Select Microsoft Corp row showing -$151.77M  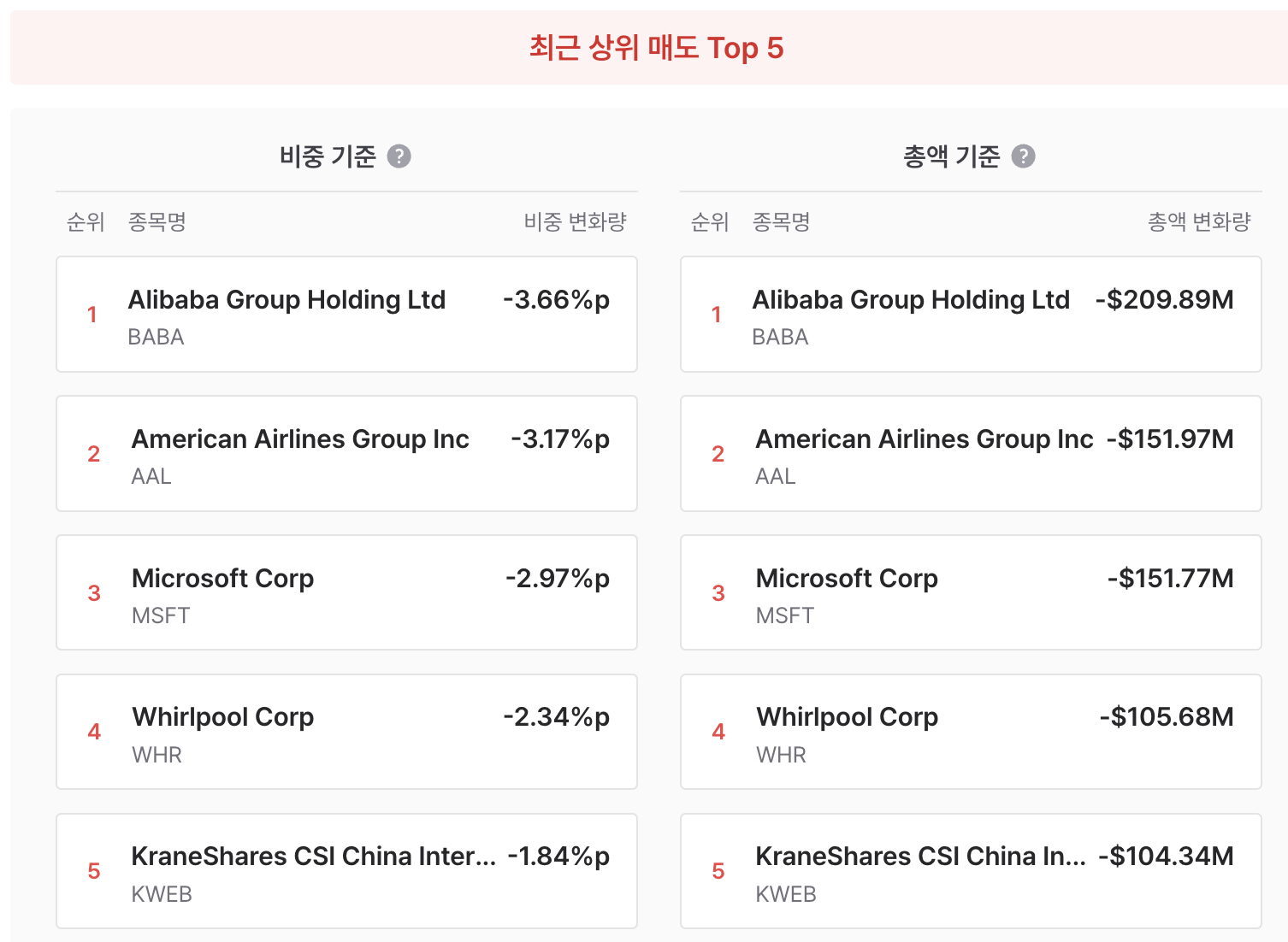click(971, 592)
